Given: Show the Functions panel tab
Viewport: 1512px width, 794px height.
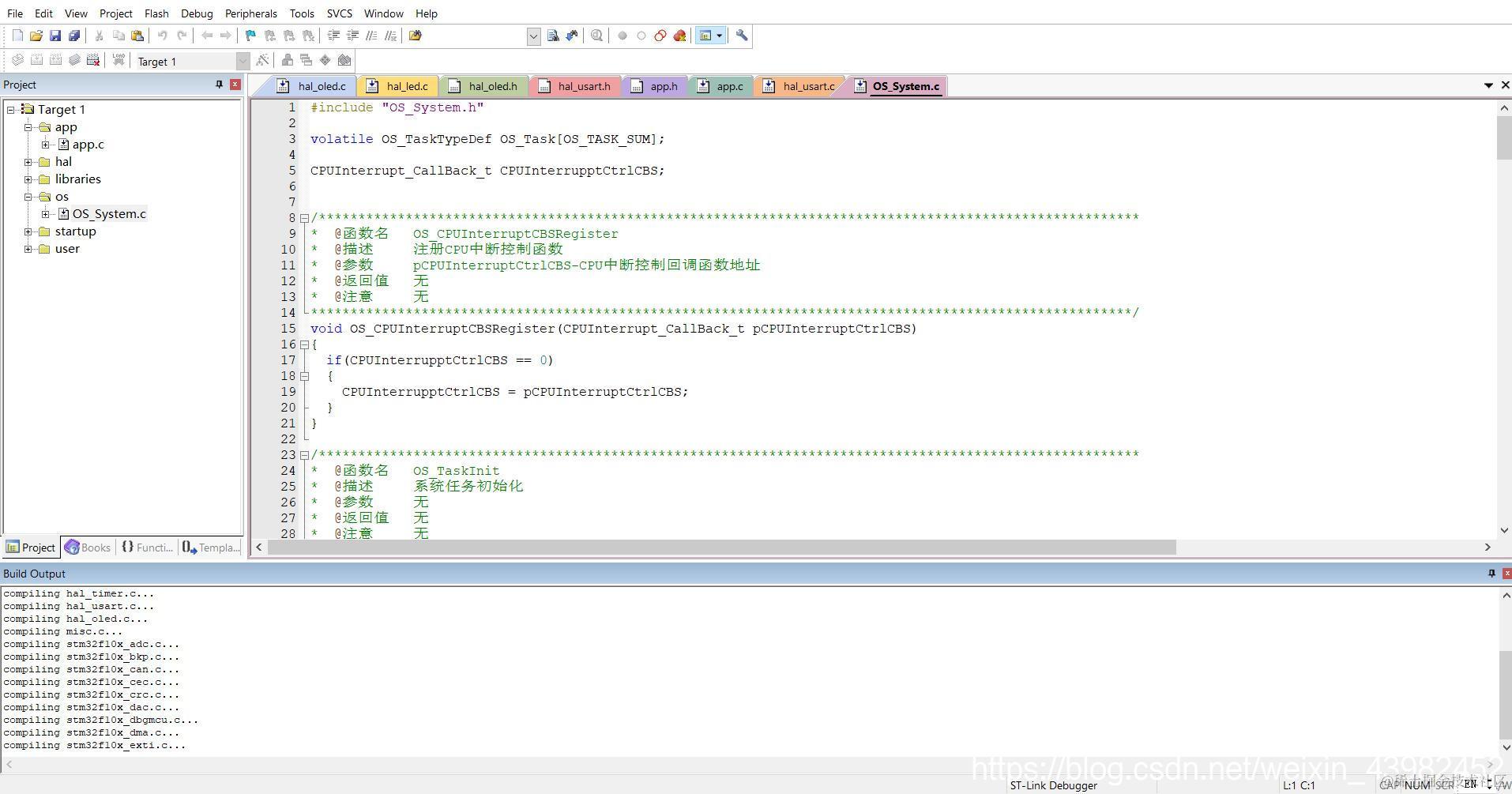Looking at the screenshot, I should point(147,548).
